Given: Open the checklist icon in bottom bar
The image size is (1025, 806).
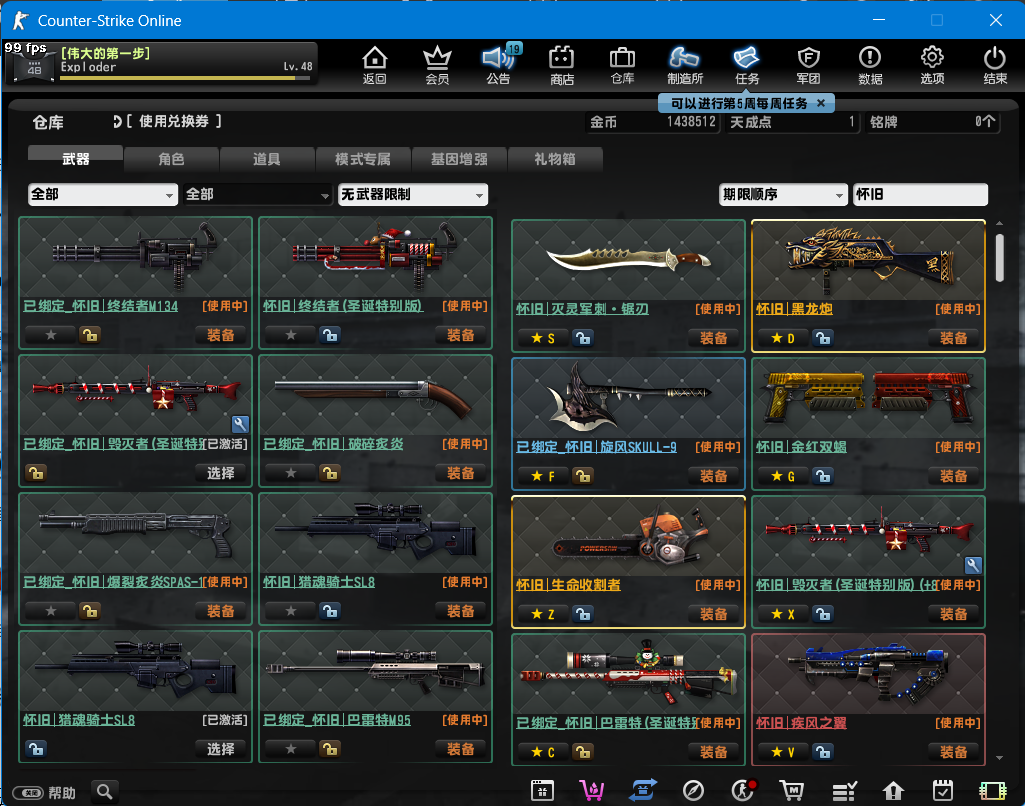Looking at the screenshot, I should [844, 791].
